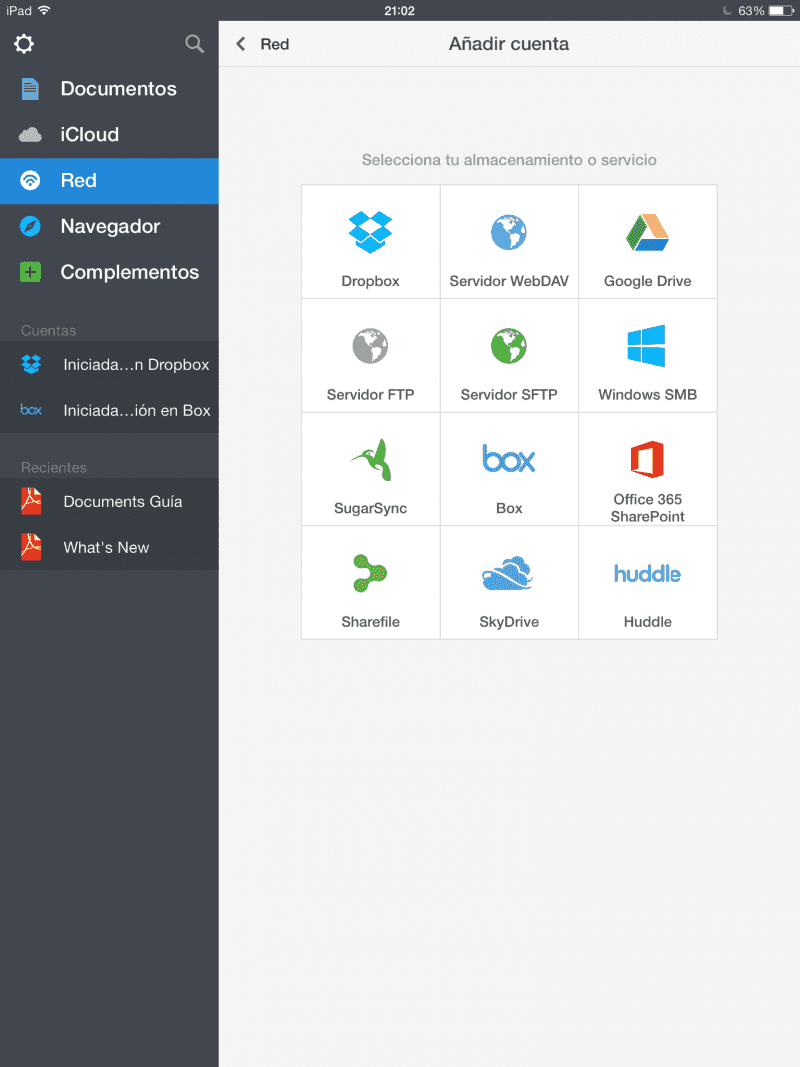Tap the Navegador compass icon
The image size is (800, 1067).
click(x=30, y=226)
